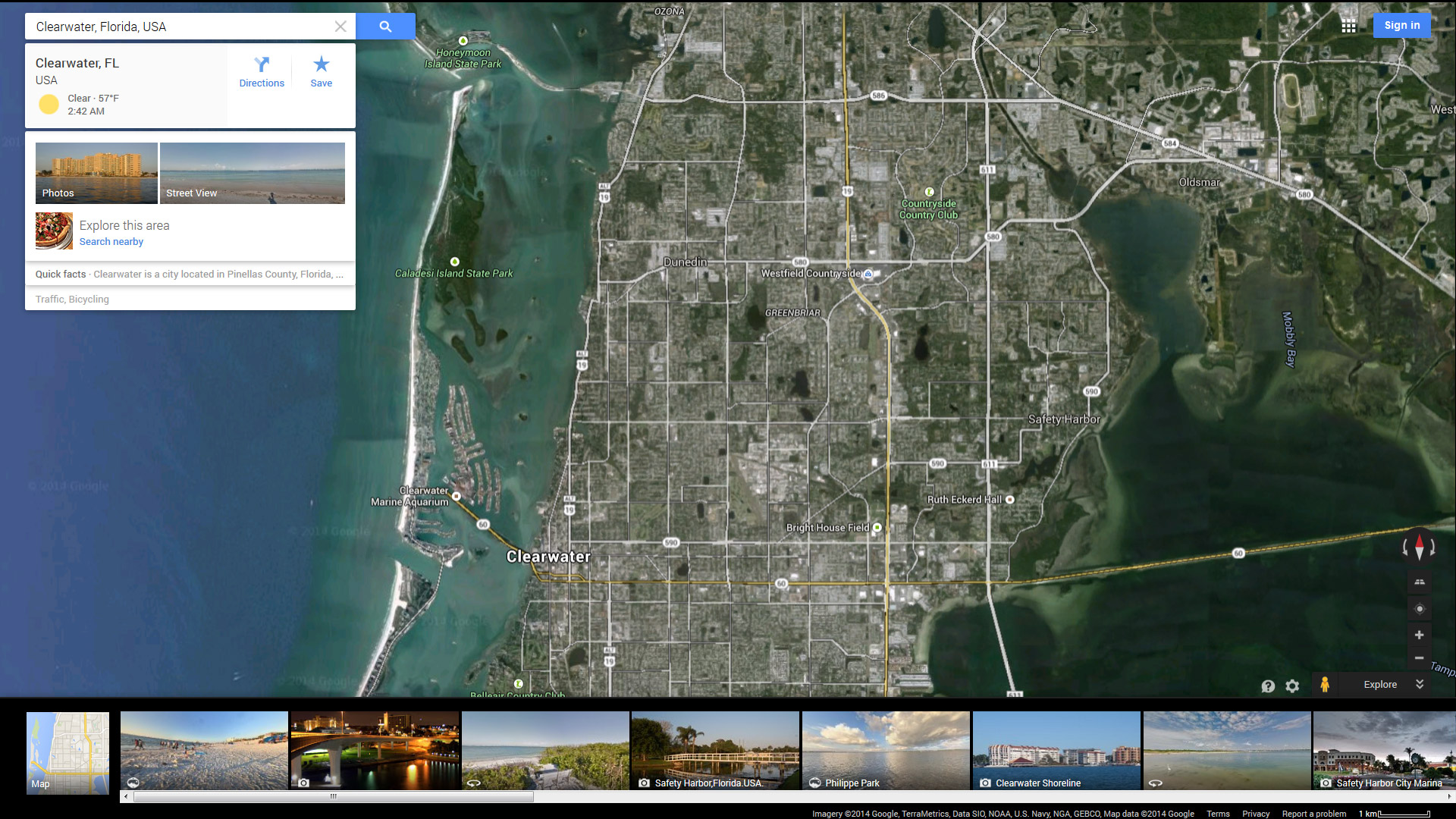
Task: Open the Google apps grid
Action: pos(1348,26)
